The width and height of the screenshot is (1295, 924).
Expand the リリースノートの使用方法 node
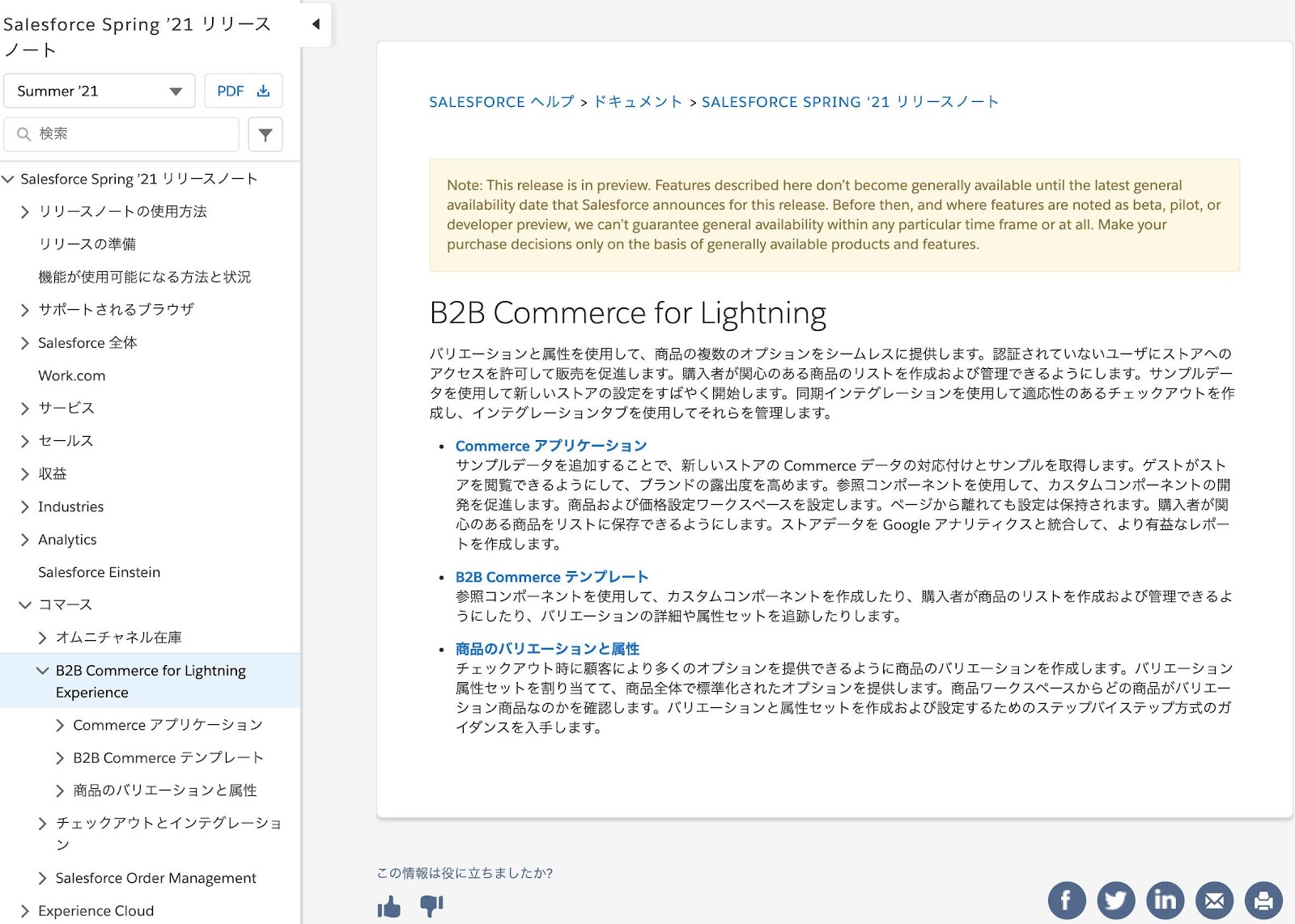pos(24,212)
